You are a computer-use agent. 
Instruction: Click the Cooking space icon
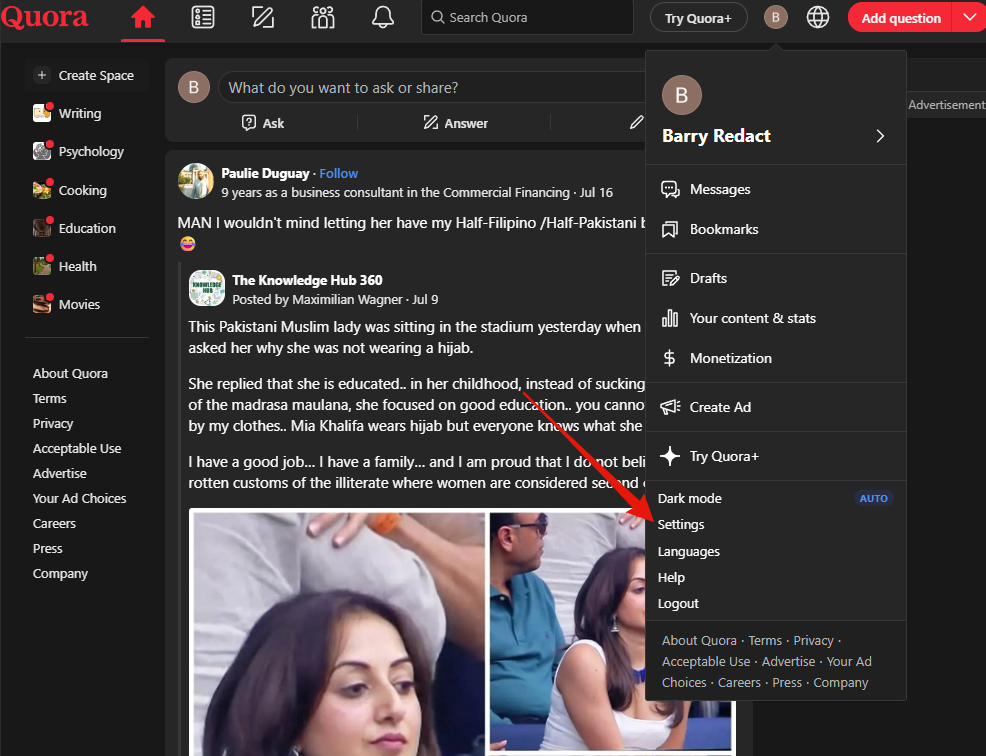(x=42, y=190)
